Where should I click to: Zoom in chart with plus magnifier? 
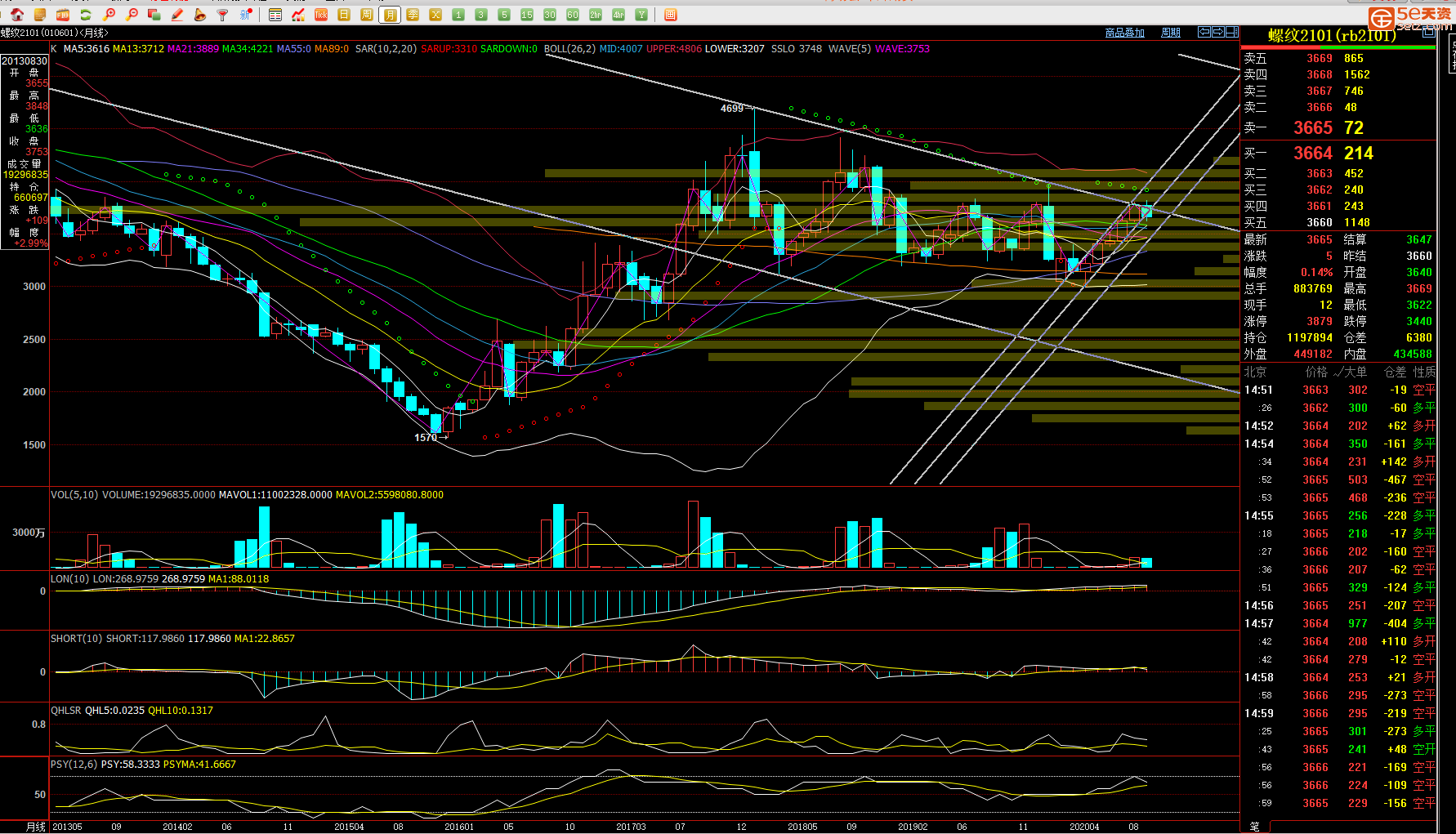pyautogui.click(x=109, y=15)
